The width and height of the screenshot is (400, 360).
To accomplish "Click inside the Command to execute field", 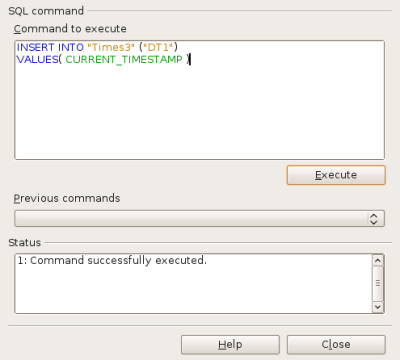I will point(199,100).
